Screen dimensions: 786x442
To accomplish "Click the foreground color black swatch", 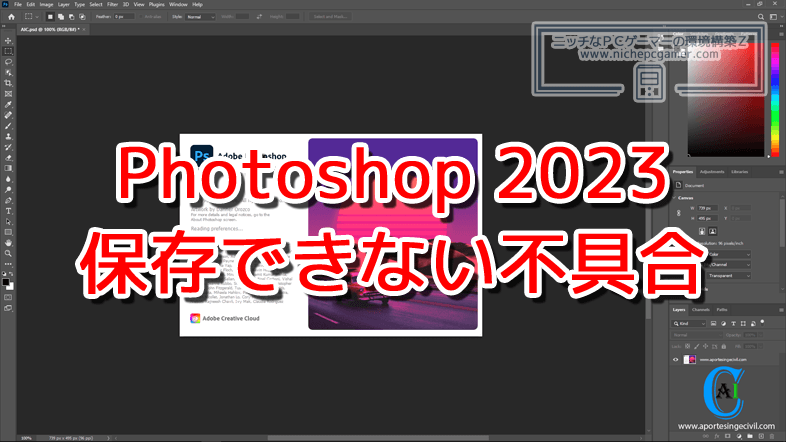I will (6, 283).
